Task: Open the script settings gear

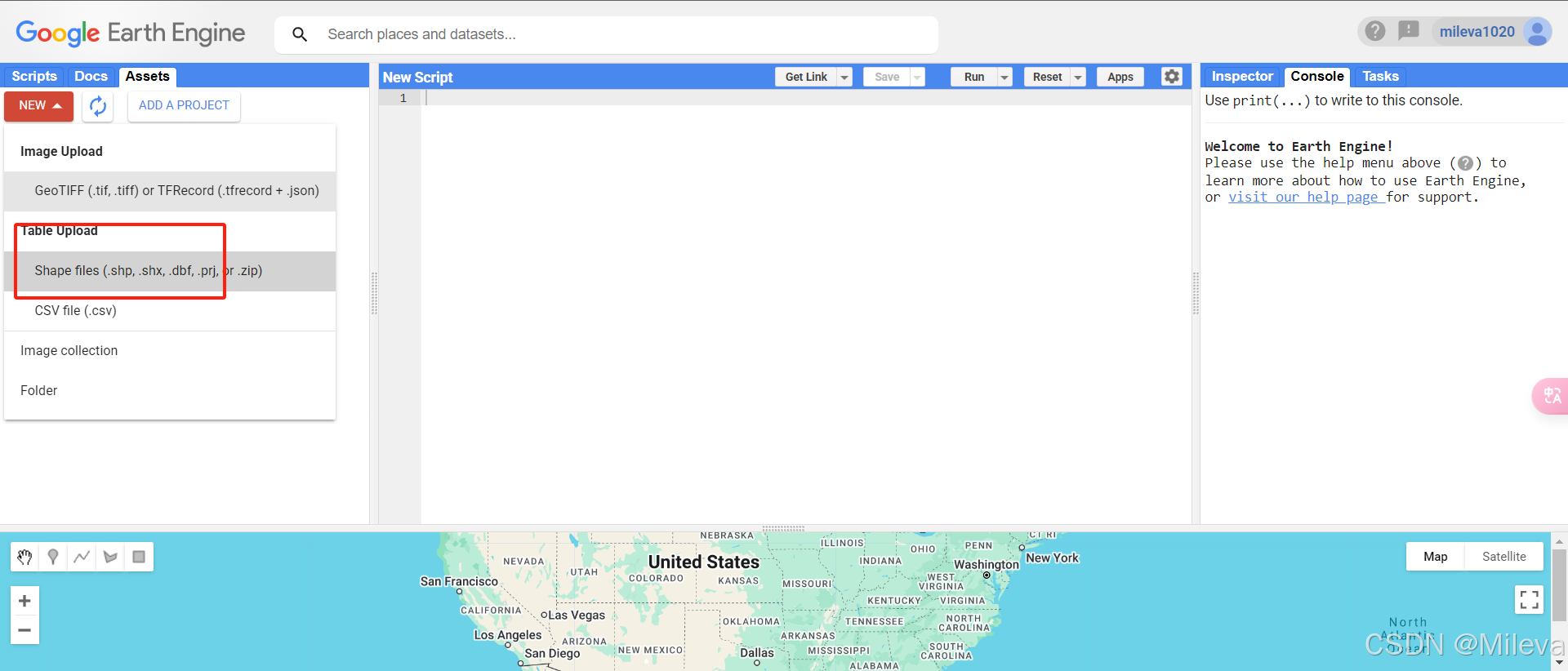Action: 1172,77
